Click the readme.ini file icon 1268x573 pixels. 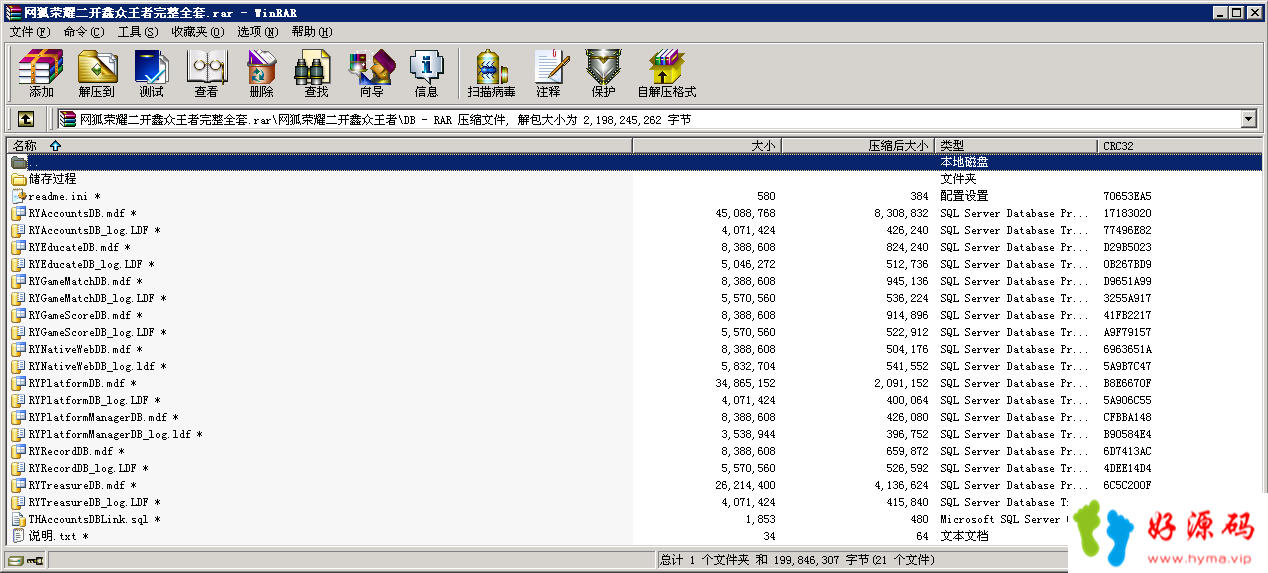coord(19,196)
